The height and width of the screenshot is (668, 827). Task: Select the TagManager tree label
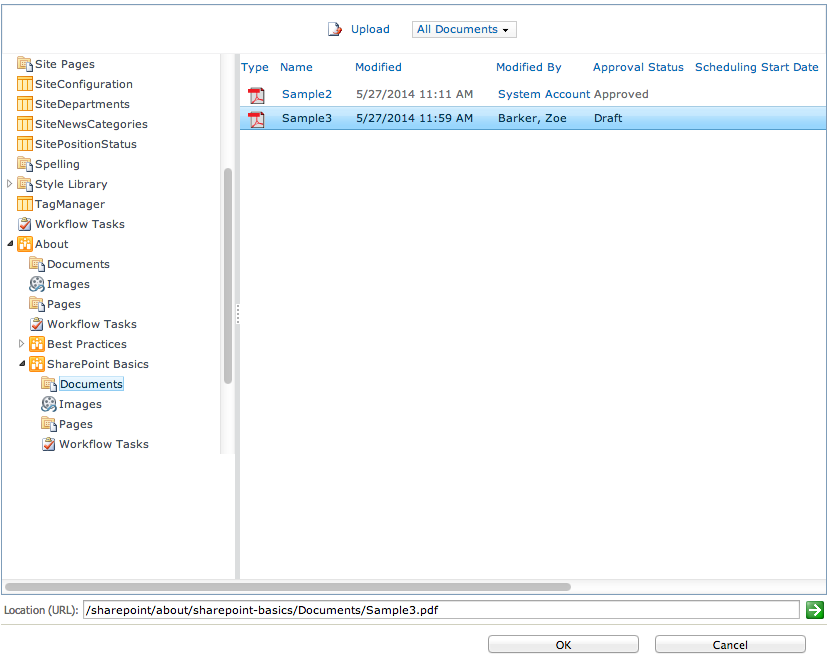click(70, 205)
